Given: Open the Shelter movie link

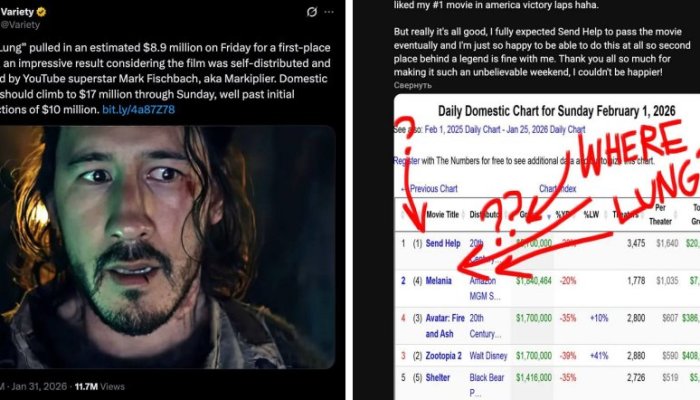Looking at the screenshot, I should [x=438, y=378].
